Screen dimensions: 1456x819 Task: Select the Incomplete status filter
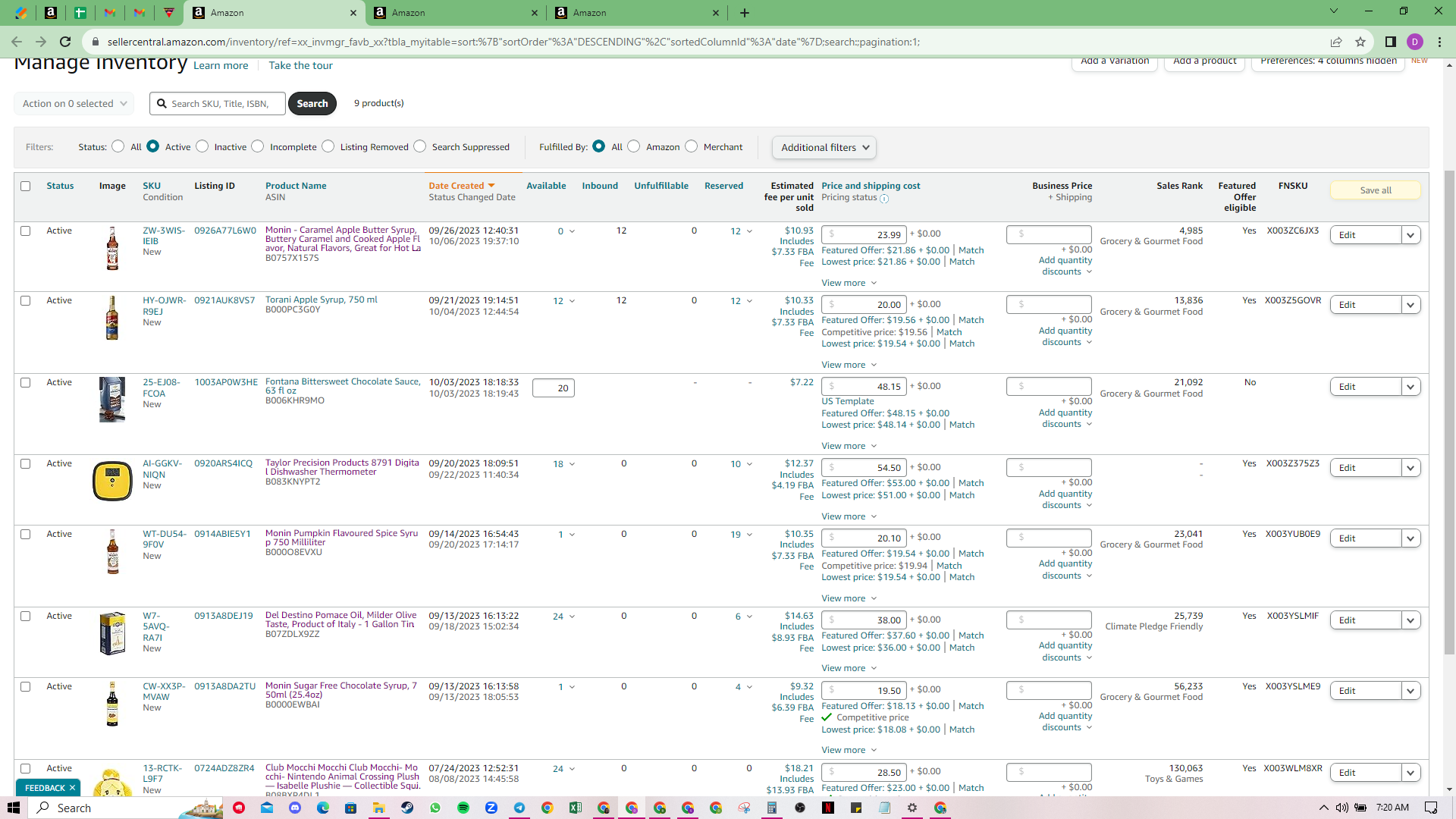click(x=258, y=146)
